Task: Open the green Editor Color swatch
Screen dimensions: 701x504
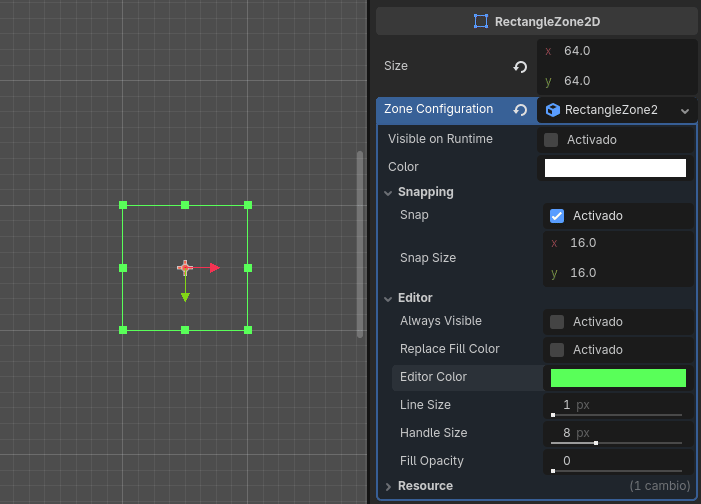Action: point(618,378)
